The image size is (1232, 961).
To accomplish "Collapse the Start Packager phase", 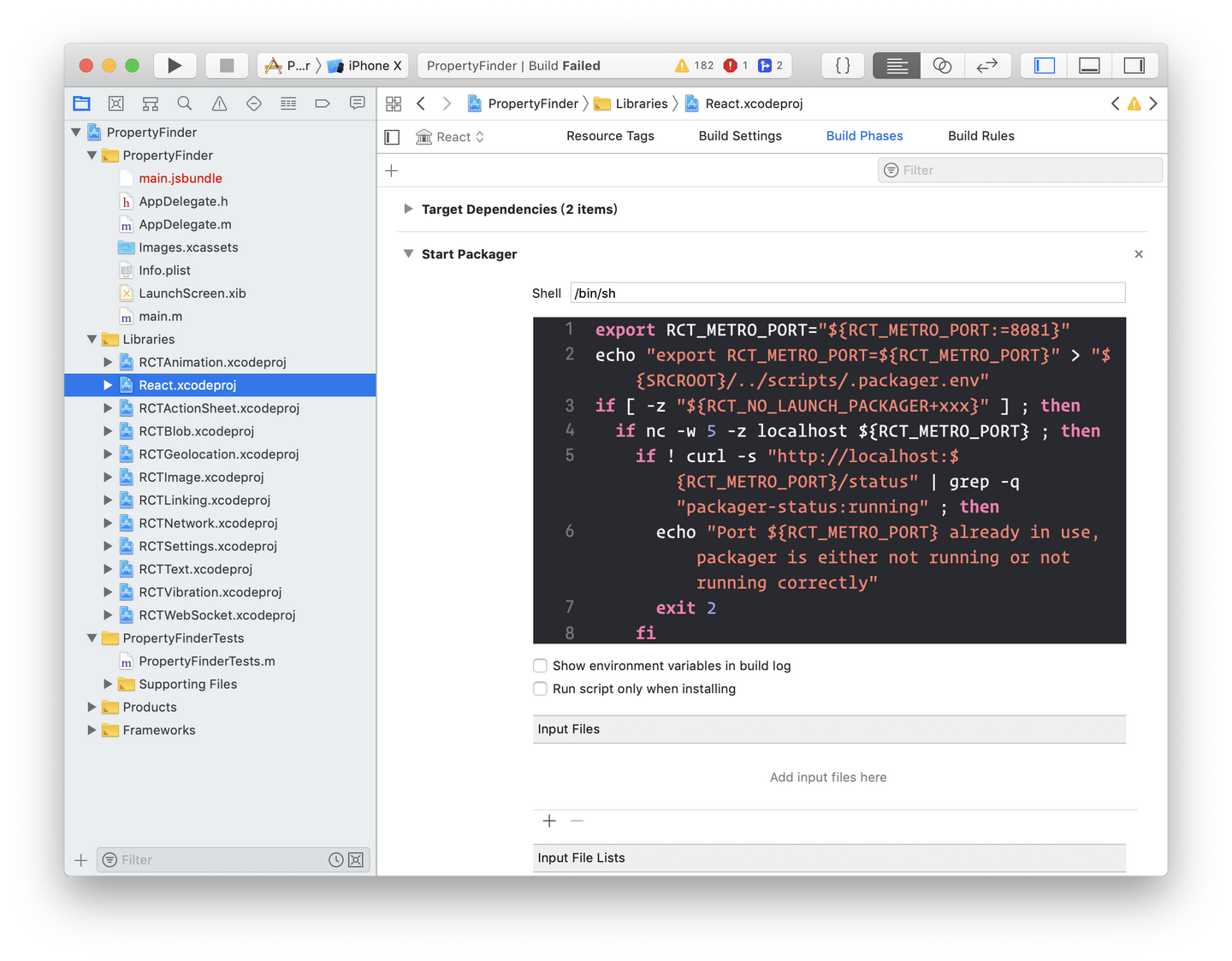I will 408,253.
